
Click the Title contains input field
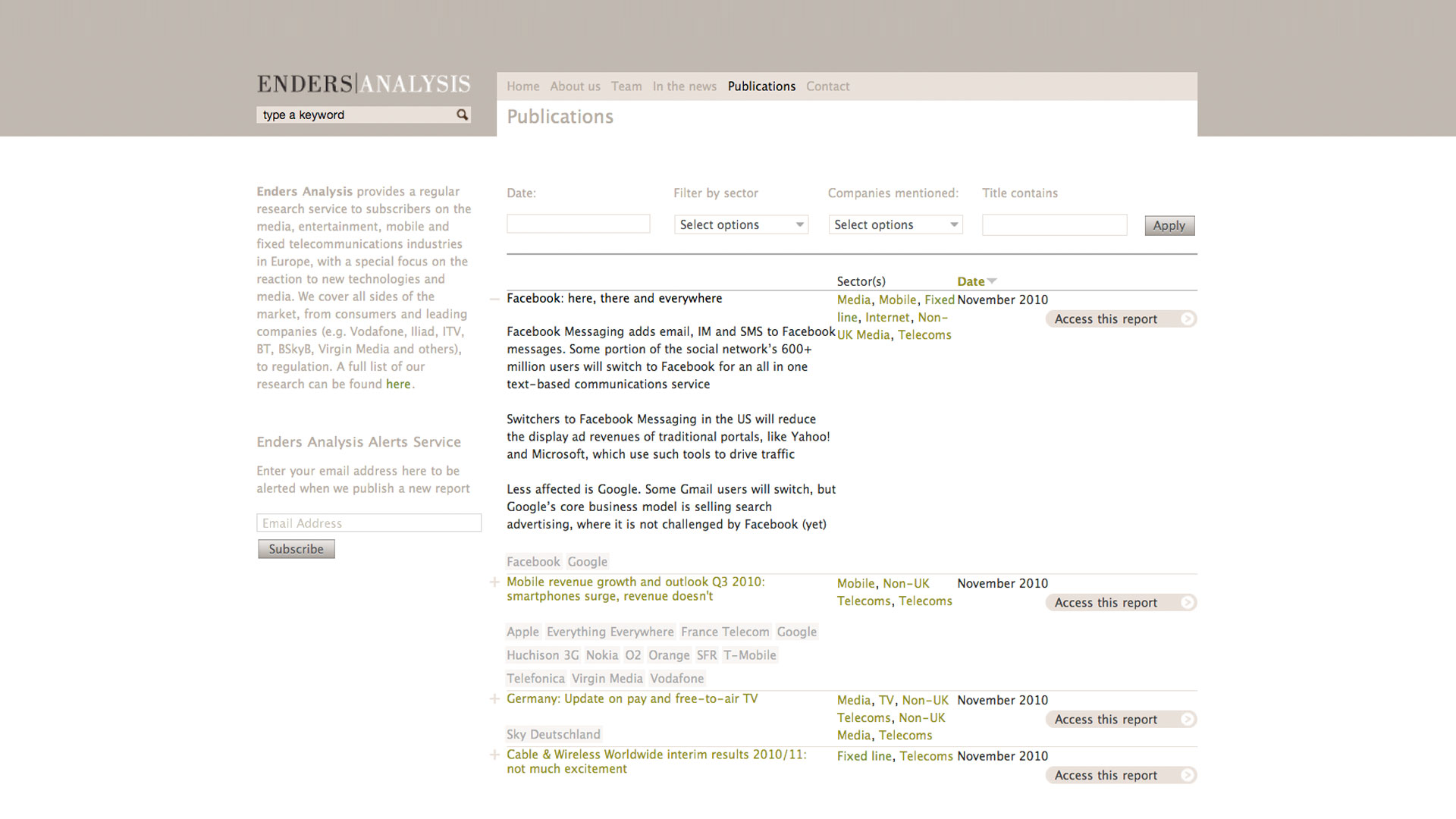tap(1055, 224)
